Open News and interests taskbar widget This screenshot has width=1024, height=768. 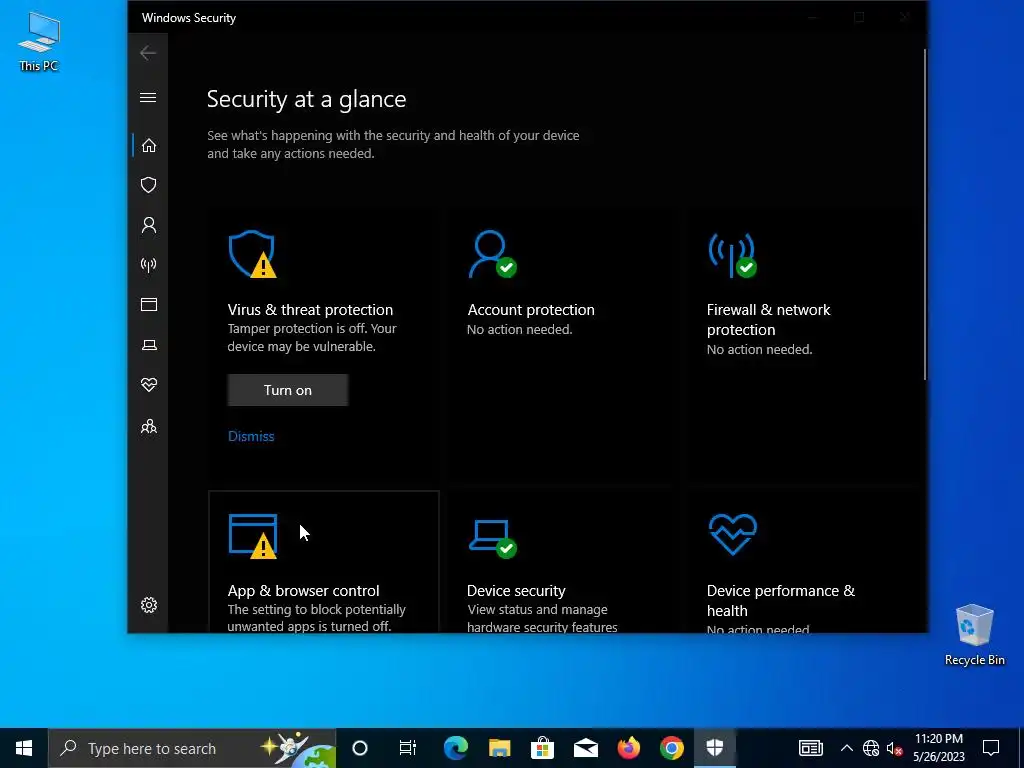click(810, 748)
